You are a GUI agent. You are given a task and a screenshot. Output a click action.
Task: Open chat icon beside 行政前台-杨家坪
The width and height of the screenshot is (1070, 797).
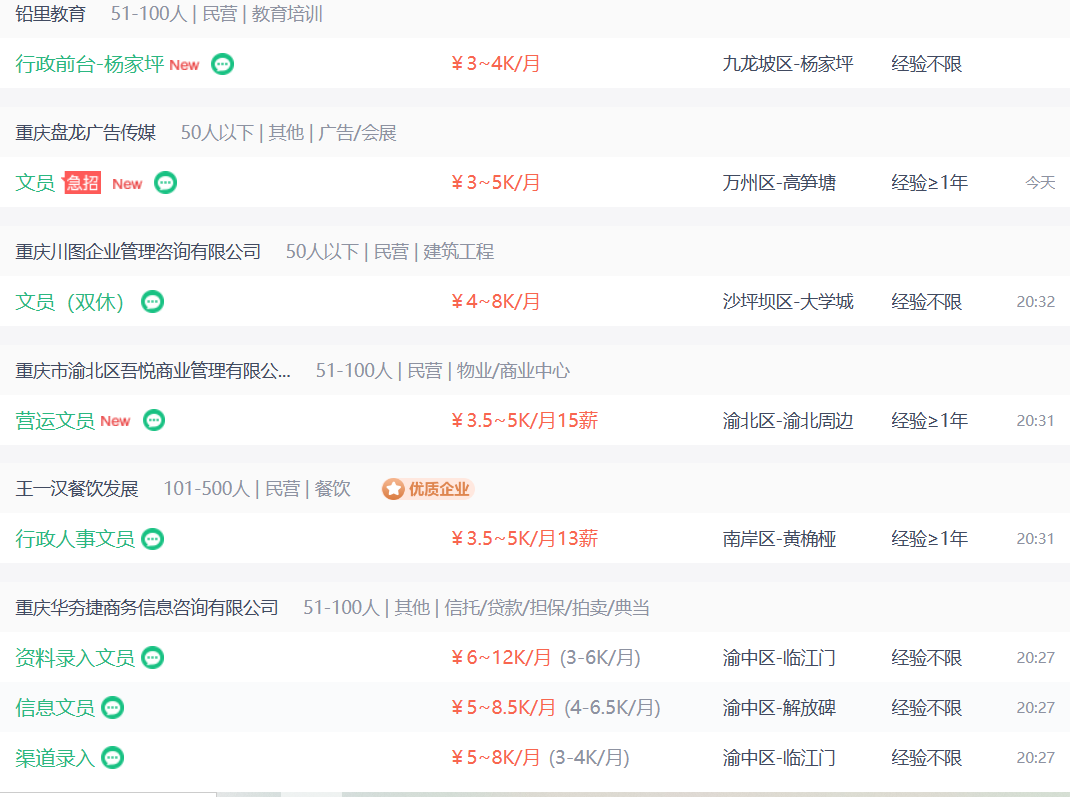pyautogui.click(x=222, y=64)
